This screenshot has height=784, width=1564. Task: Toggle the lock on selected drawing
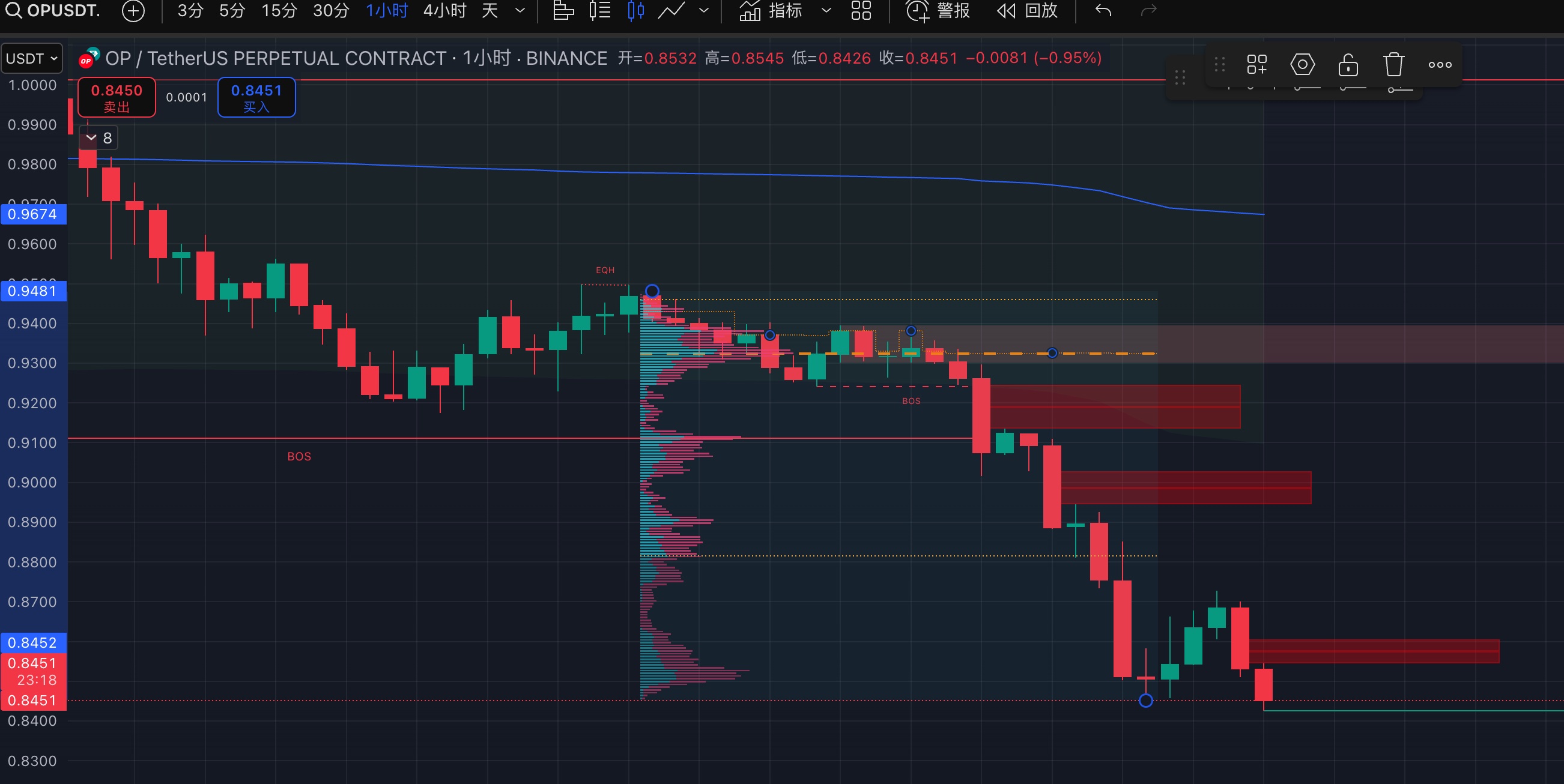click(x=1348, y=64)
